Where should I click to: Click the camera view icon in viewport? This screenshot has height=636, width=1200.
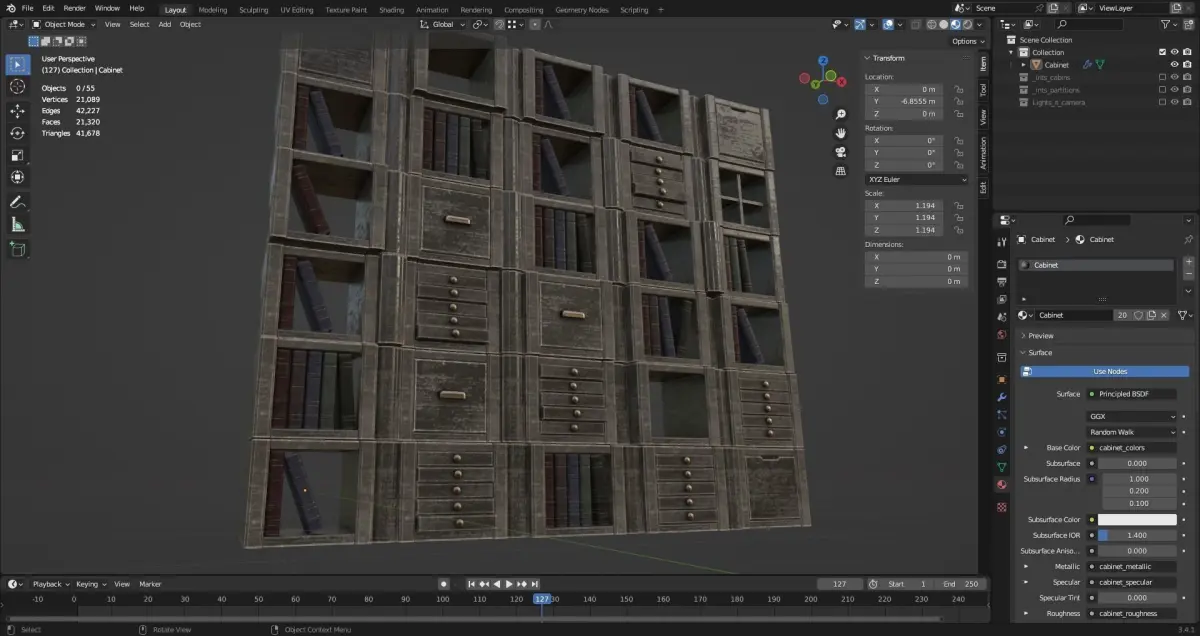[x=841, y=151]
